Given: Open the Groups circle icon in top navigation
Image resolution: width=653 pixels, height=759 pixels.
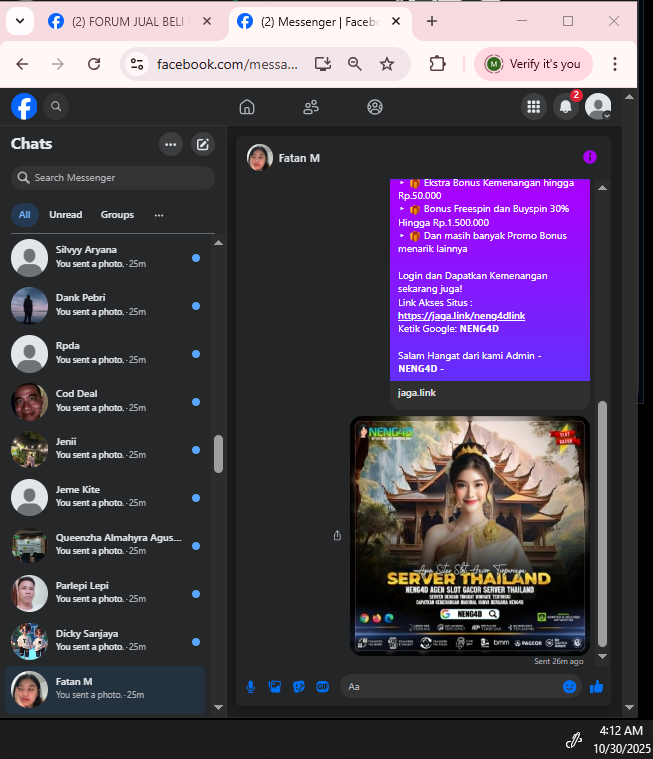Looking at the screenshot, I should coord(375,107).
